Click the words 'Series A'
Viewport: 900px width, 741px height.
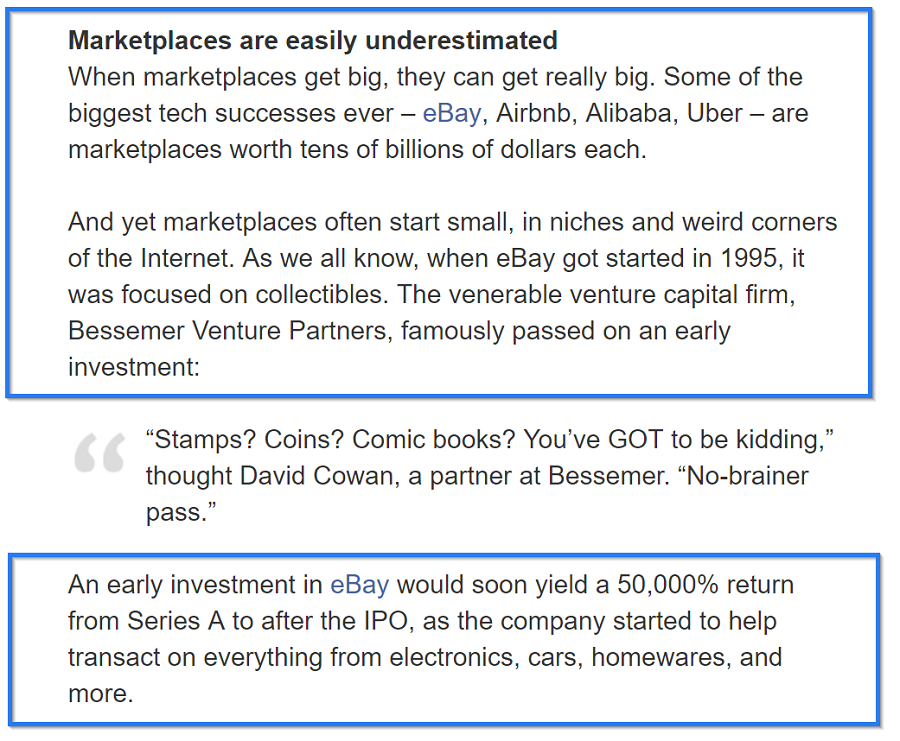176,621
